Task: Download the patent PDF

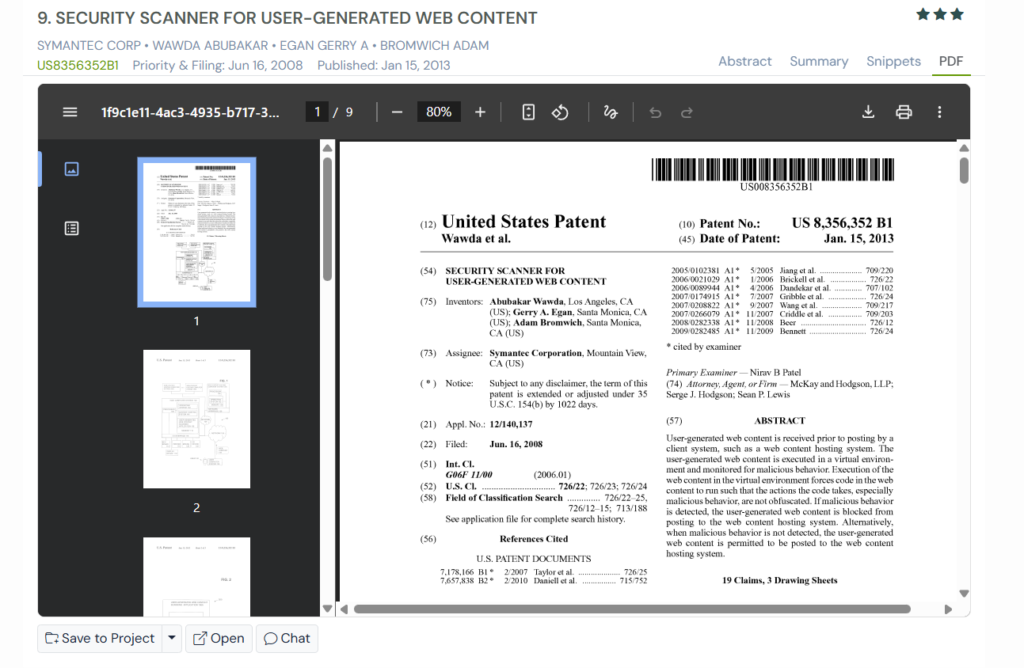Action: pyautogui.click(x=868, y=112)
